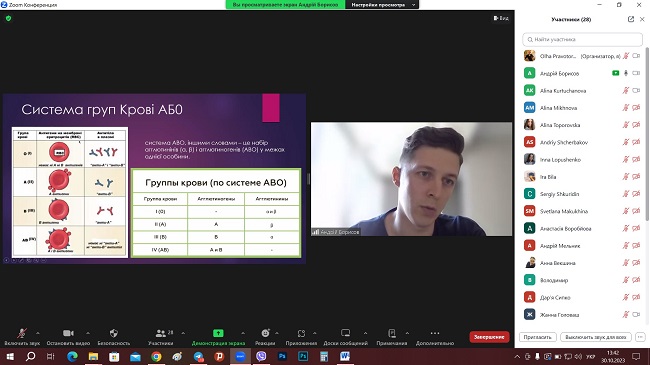The width and height of the screenshot is (650, 365).
Task: Click the Security shield icon in toolbar
Action: (x=114, y=333)
